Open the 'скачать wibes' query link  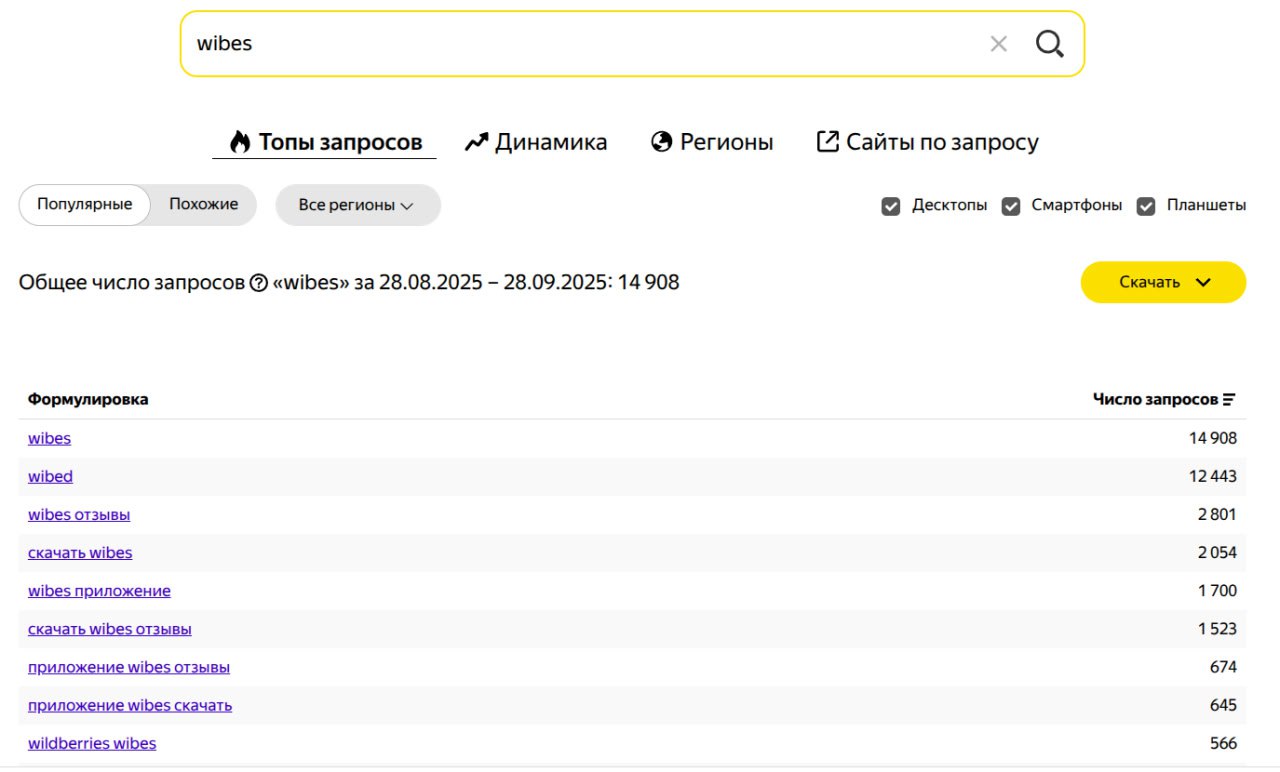pyautogui.click(x=80, y=553)
